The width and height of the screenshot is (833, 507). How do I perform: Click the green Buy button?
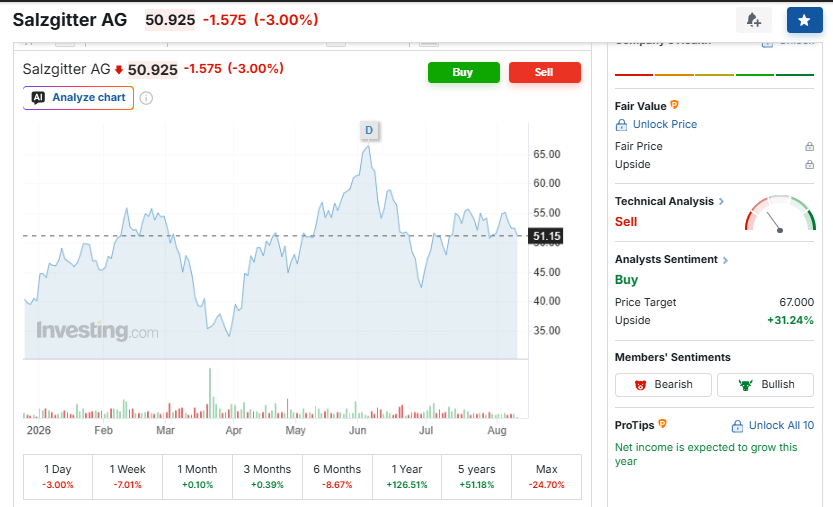(x=464, y=72)
